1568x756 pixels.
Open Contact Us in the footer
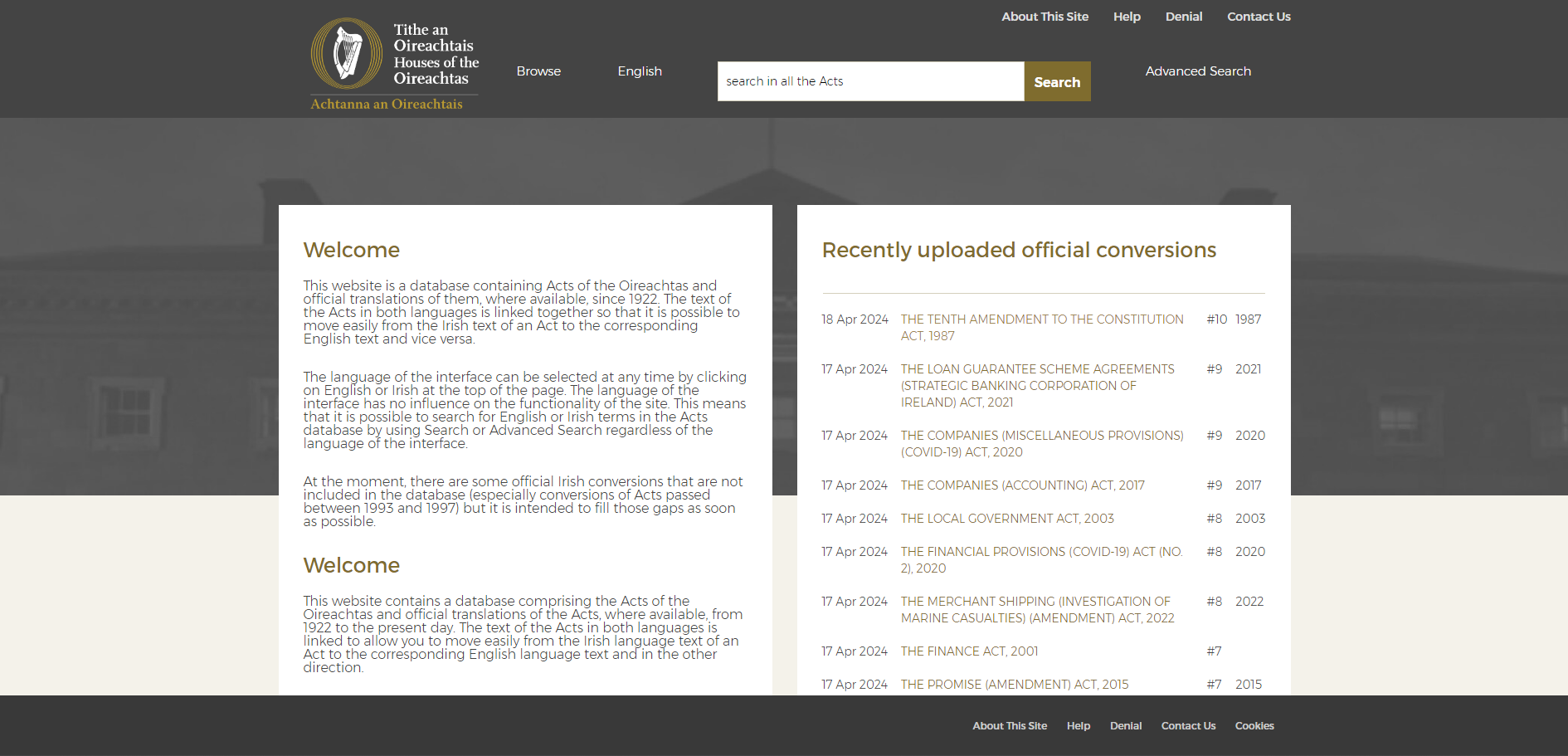1188,726
